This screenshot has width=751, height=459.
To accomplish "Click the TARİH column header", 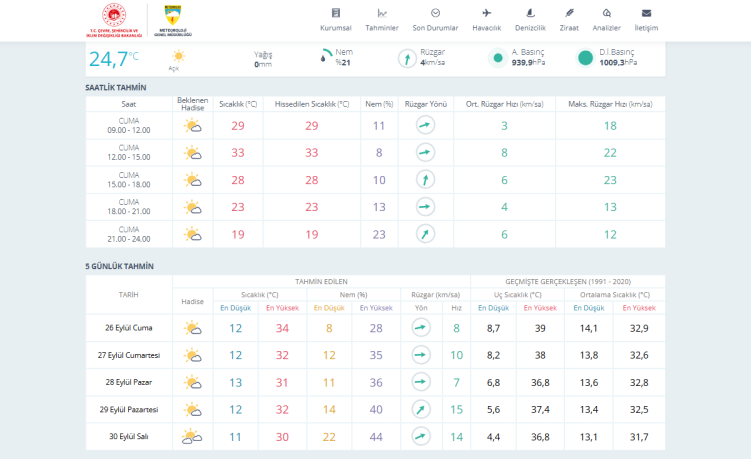I will [x=128, y=295].
